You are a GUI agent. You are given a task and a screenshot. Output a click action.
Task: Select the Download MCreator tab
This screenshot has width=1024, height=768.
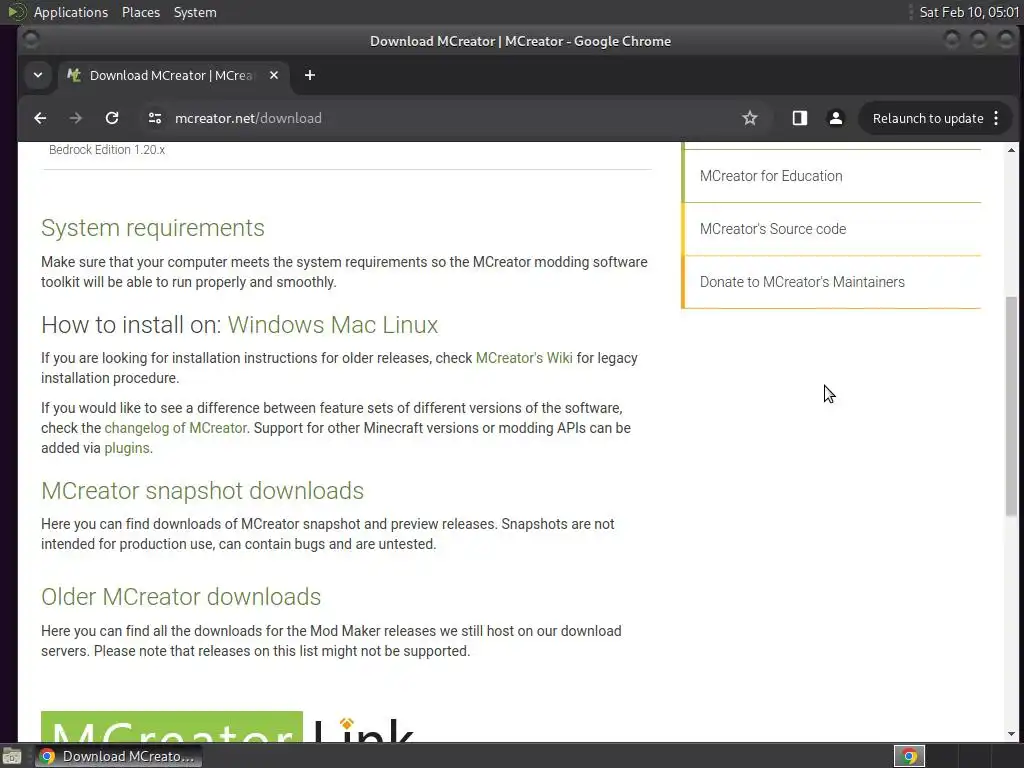(171, 76)
